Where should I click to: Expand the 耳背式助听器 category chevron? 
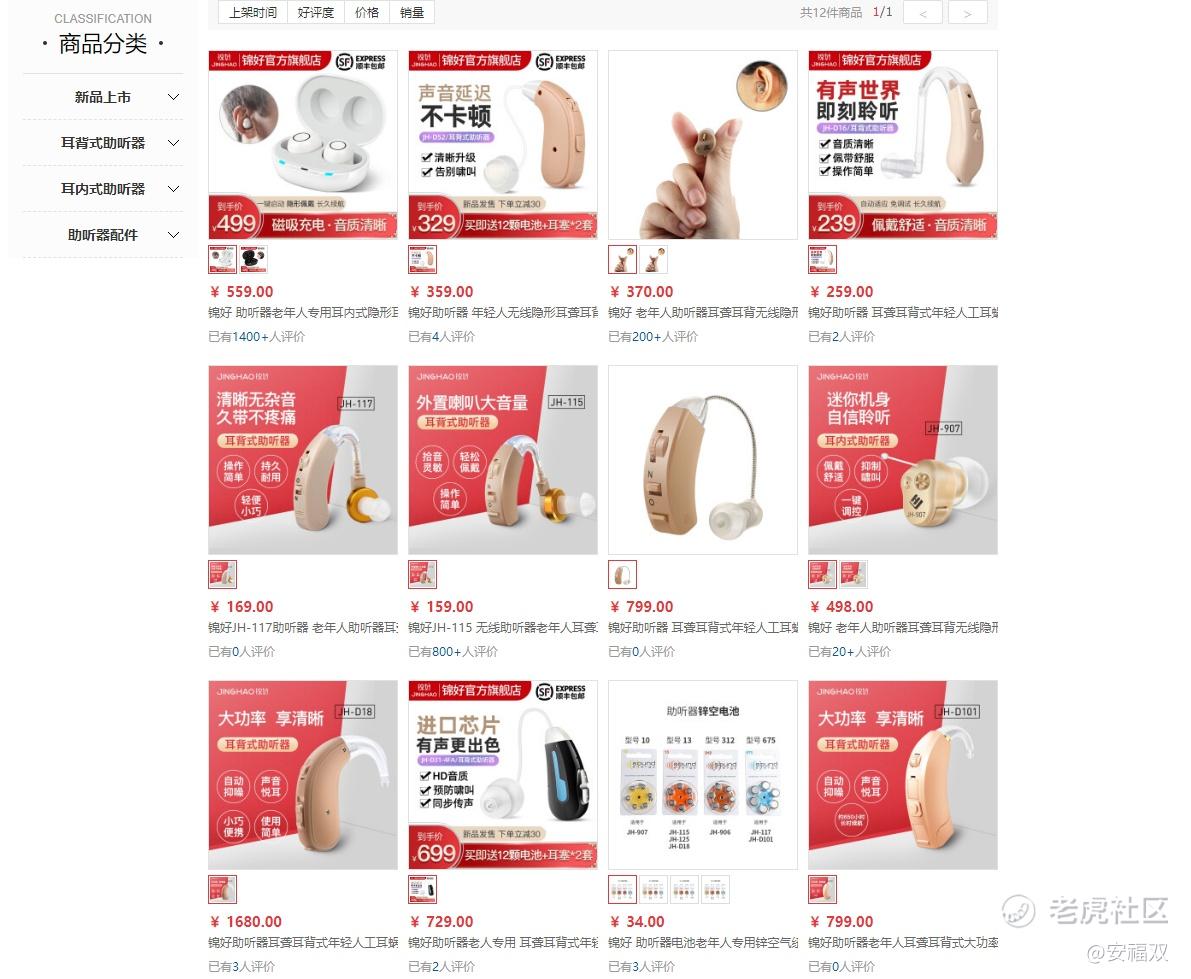(x=173, y=143)
